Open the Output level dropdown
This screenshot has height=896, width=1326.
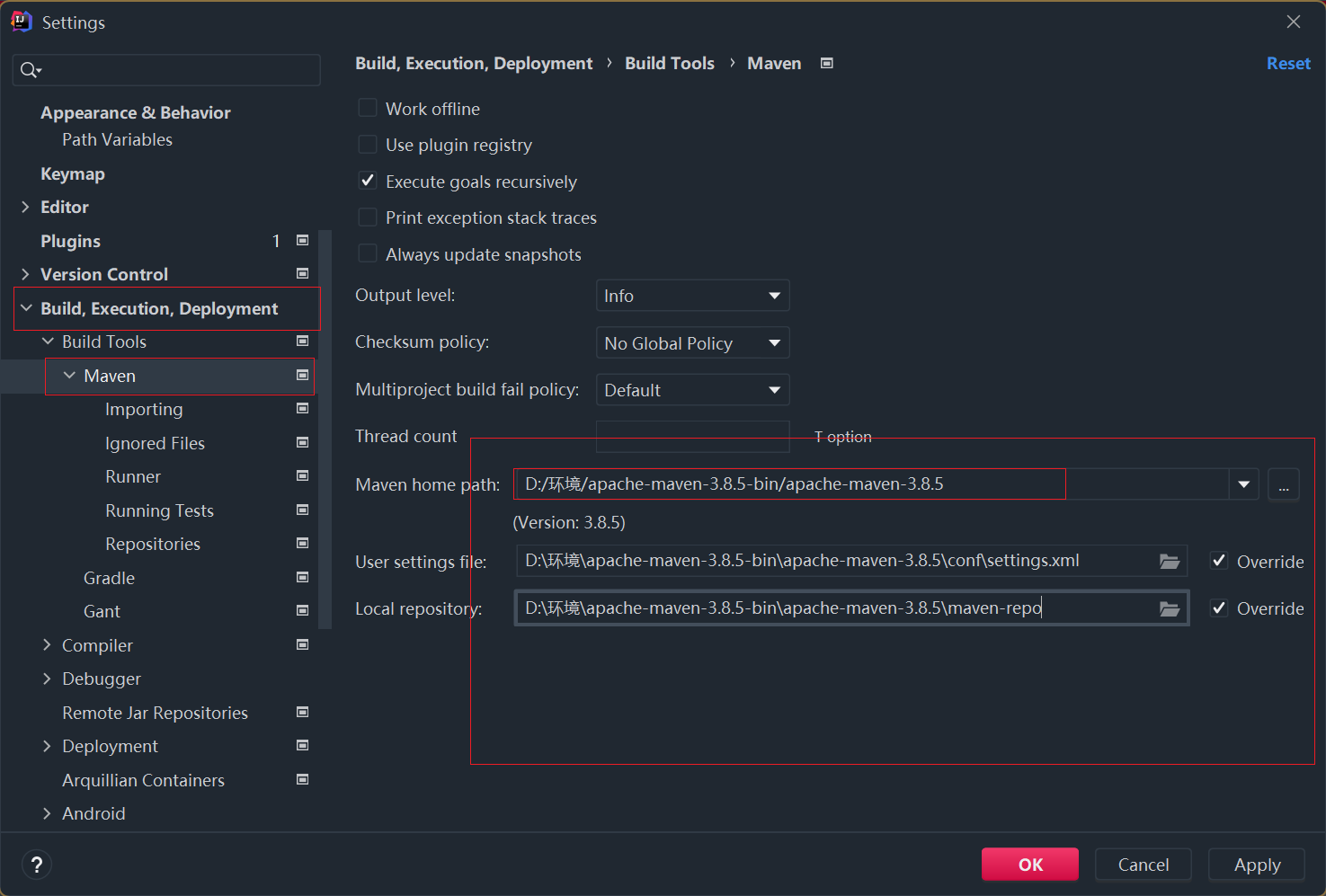[x=693, y=296]
